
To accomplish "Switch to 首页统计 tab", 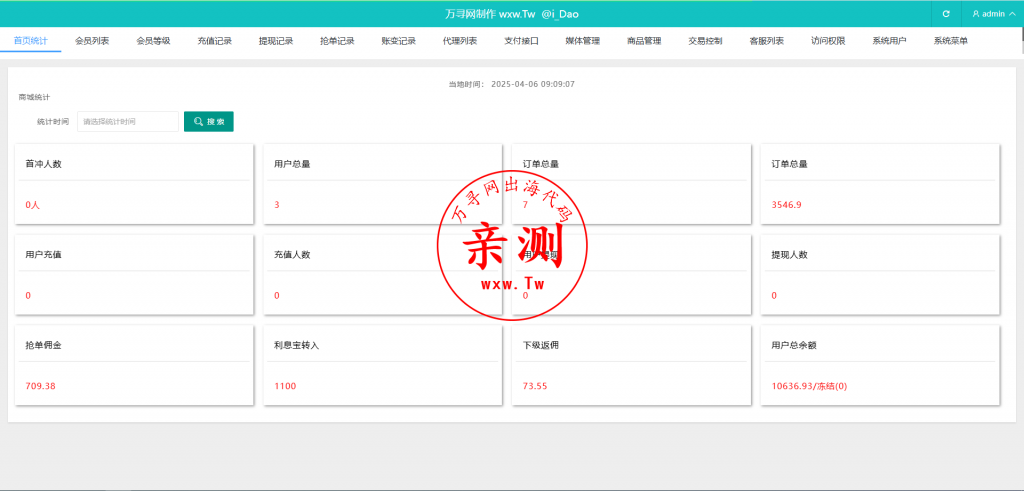I will click(31, 40).
